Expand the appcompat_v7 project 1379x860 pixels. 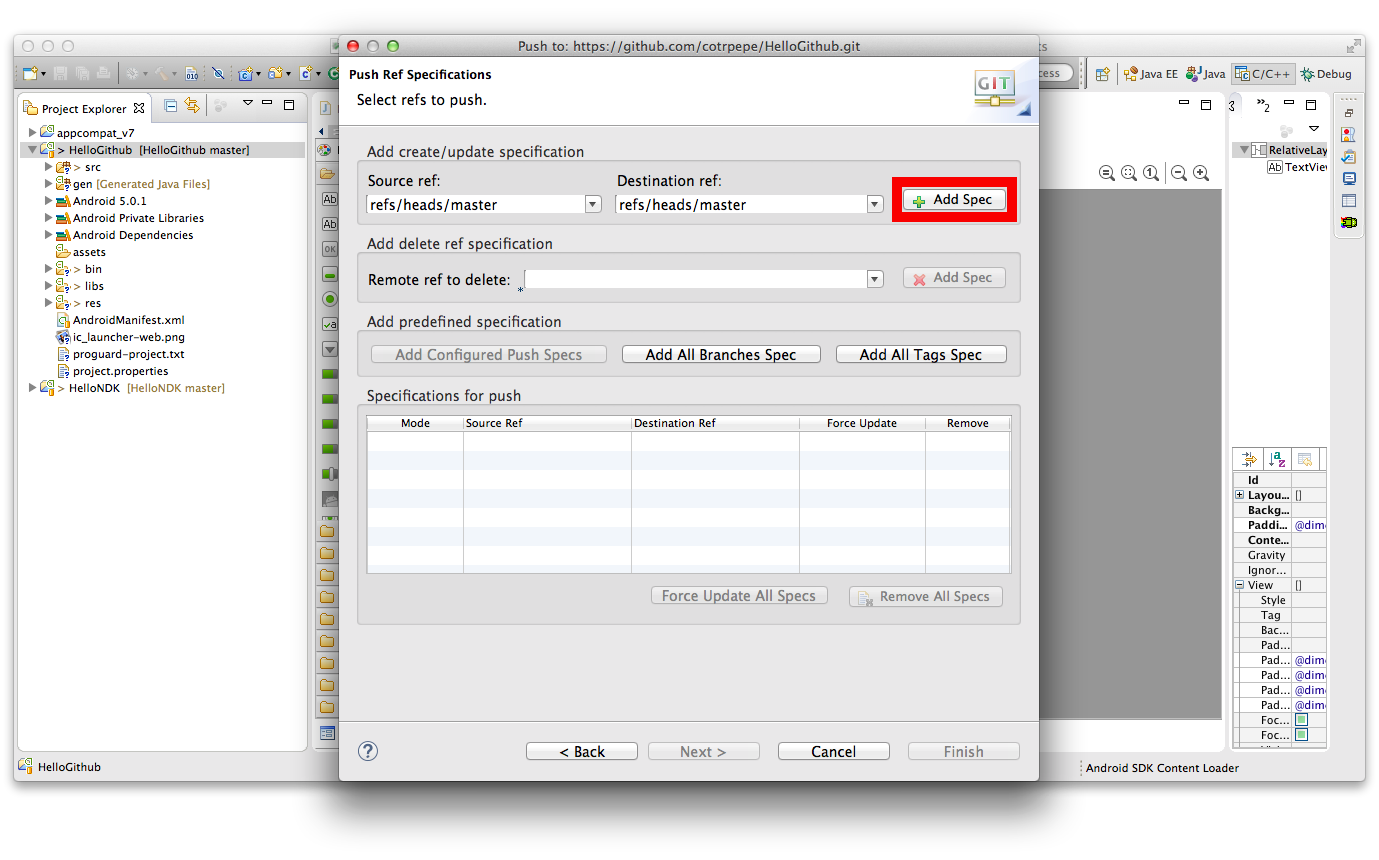pyautogui.click(x=33, y=132)
